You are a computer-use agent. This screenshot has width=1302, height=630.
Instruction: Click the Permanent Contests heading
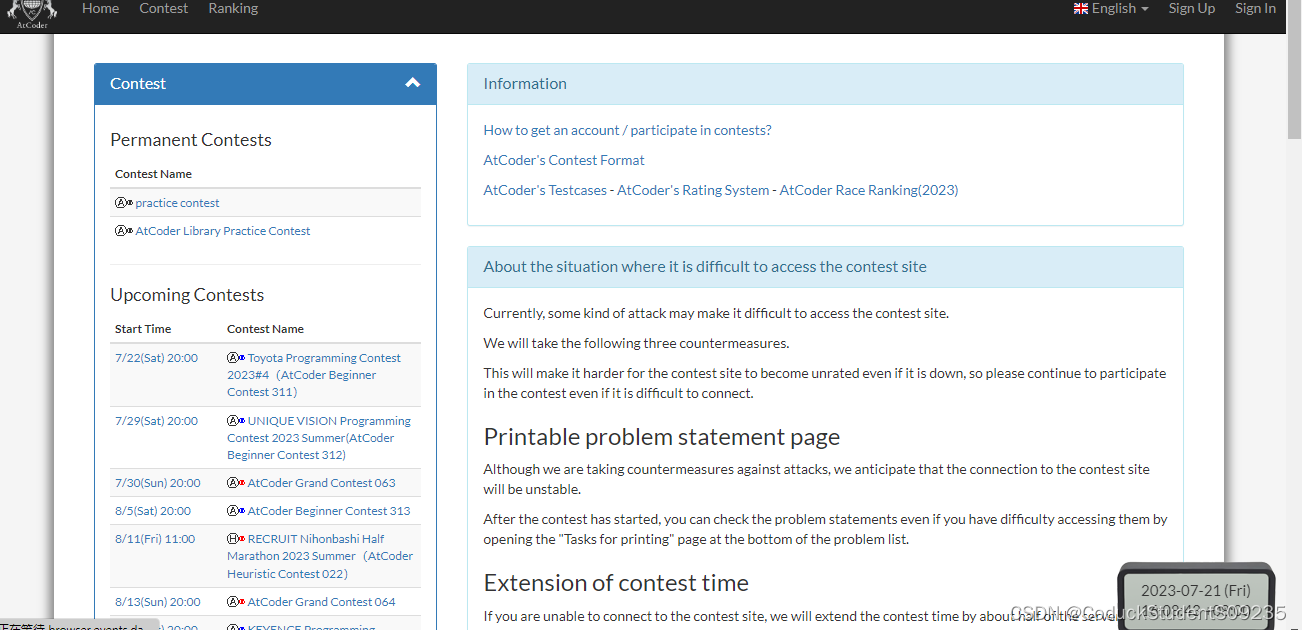pos(191,140)
